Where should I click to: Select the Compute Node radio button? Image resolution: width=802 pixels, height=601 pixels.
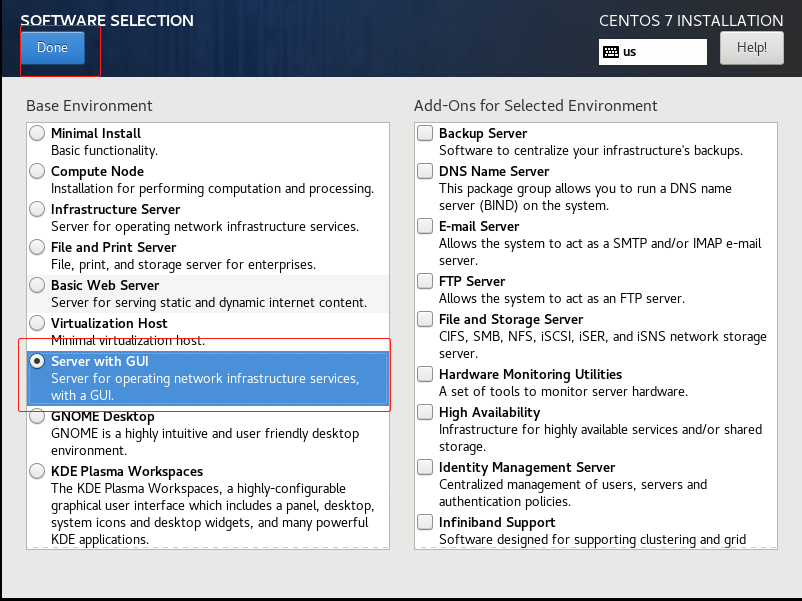pos(37,171)
